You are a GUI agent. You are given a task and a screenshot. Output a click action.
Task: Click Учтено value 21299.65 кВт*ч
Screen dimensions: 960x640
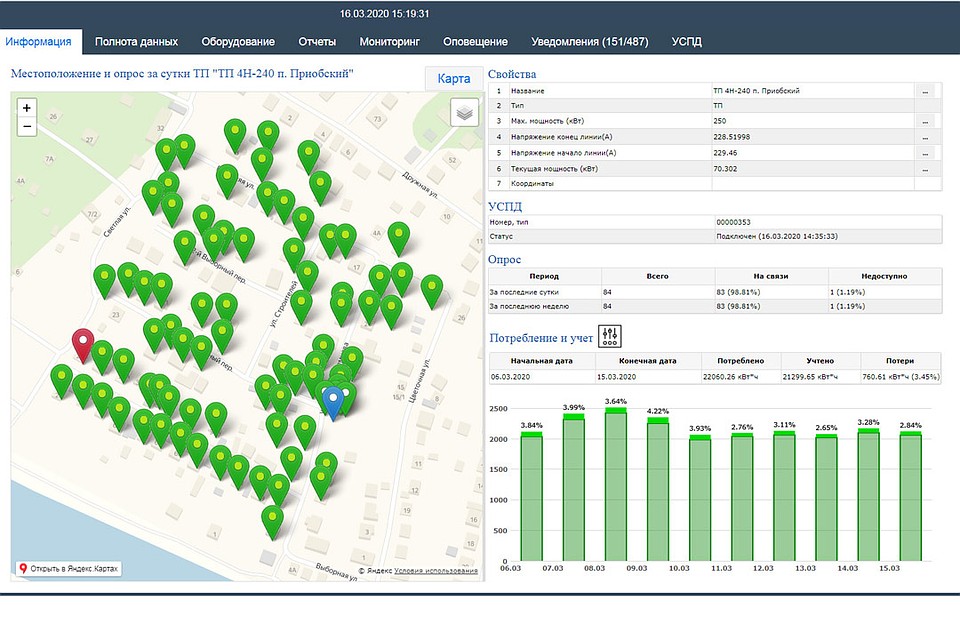coord(810,377)
